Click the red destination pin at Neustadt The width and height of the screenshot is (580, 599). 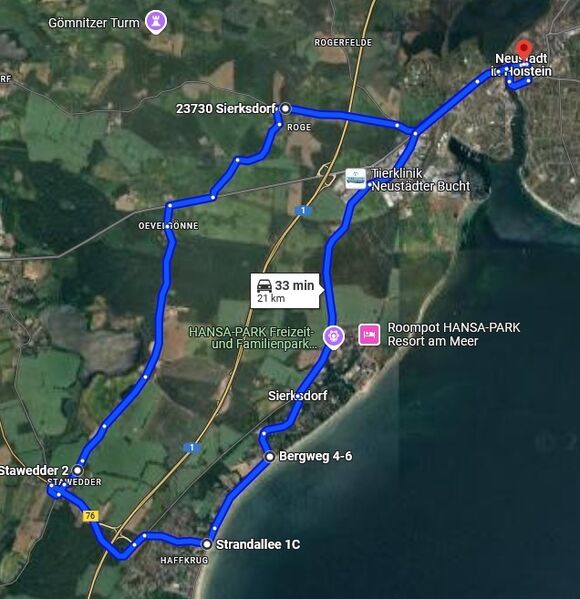coord(524,49)
